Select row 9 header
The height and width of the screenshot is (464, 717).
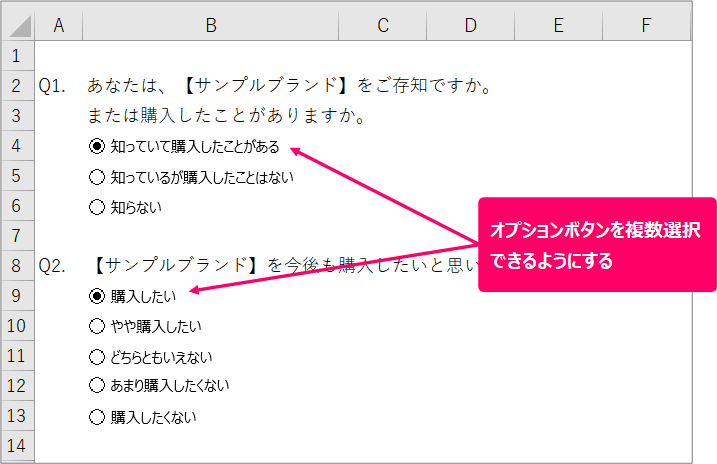[x=17, y=296]
